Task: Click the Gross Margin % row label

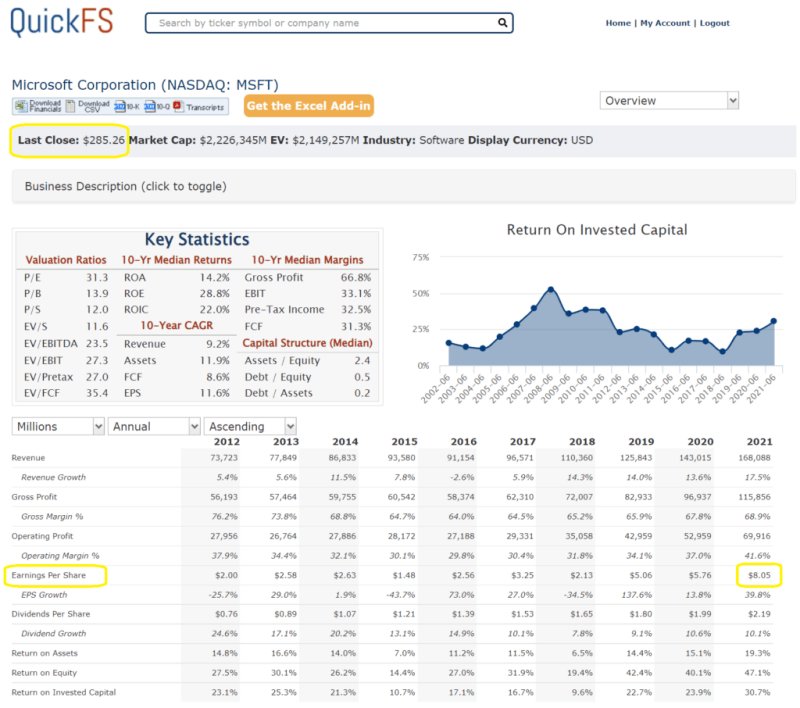Action: (x=52, y=516)
